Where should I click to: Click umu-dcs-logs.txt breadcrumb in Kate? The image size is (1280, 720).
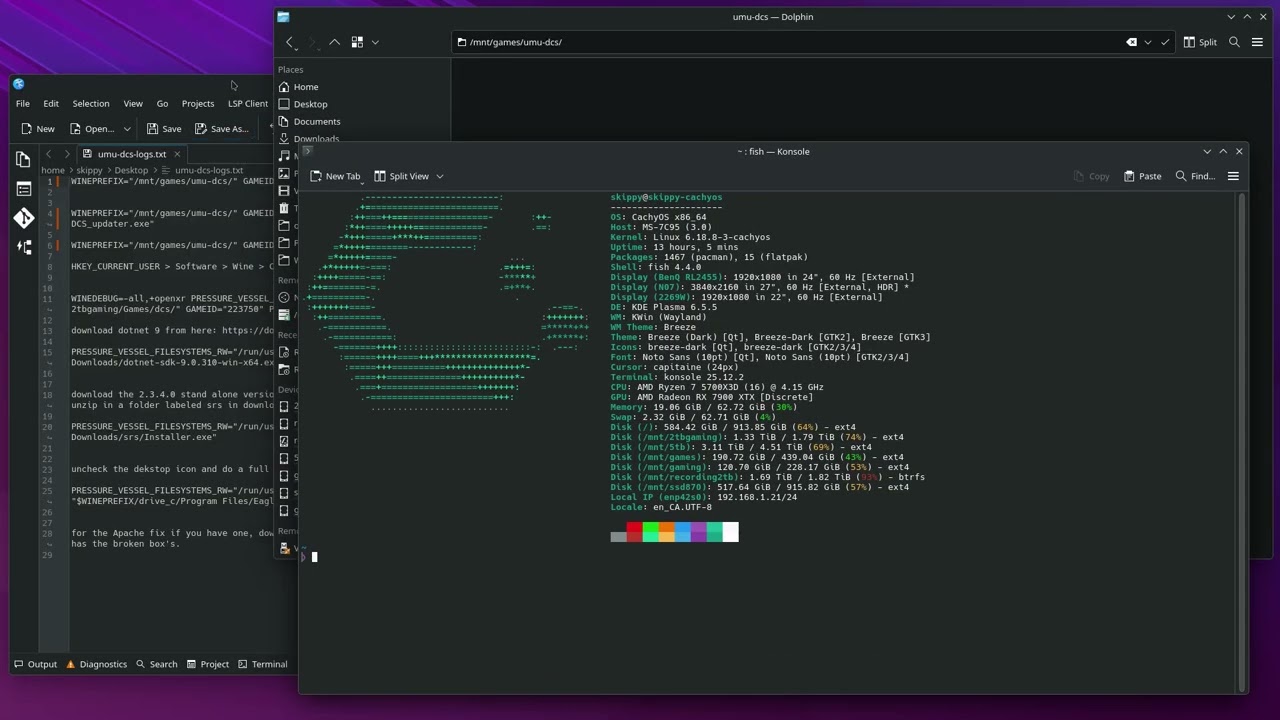click(209, 170)
